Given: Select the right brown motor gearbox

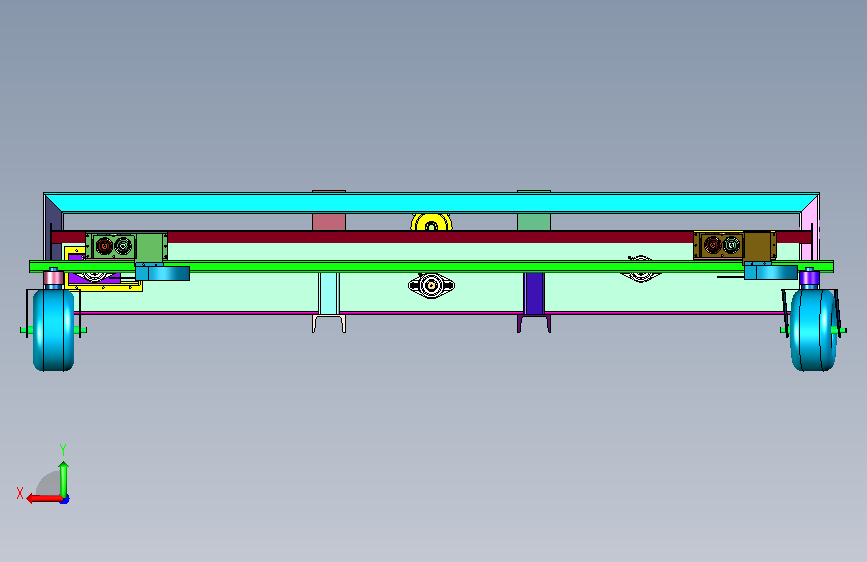Looking at the screenshot, I should pyautogui.click(x=734, y=245).
